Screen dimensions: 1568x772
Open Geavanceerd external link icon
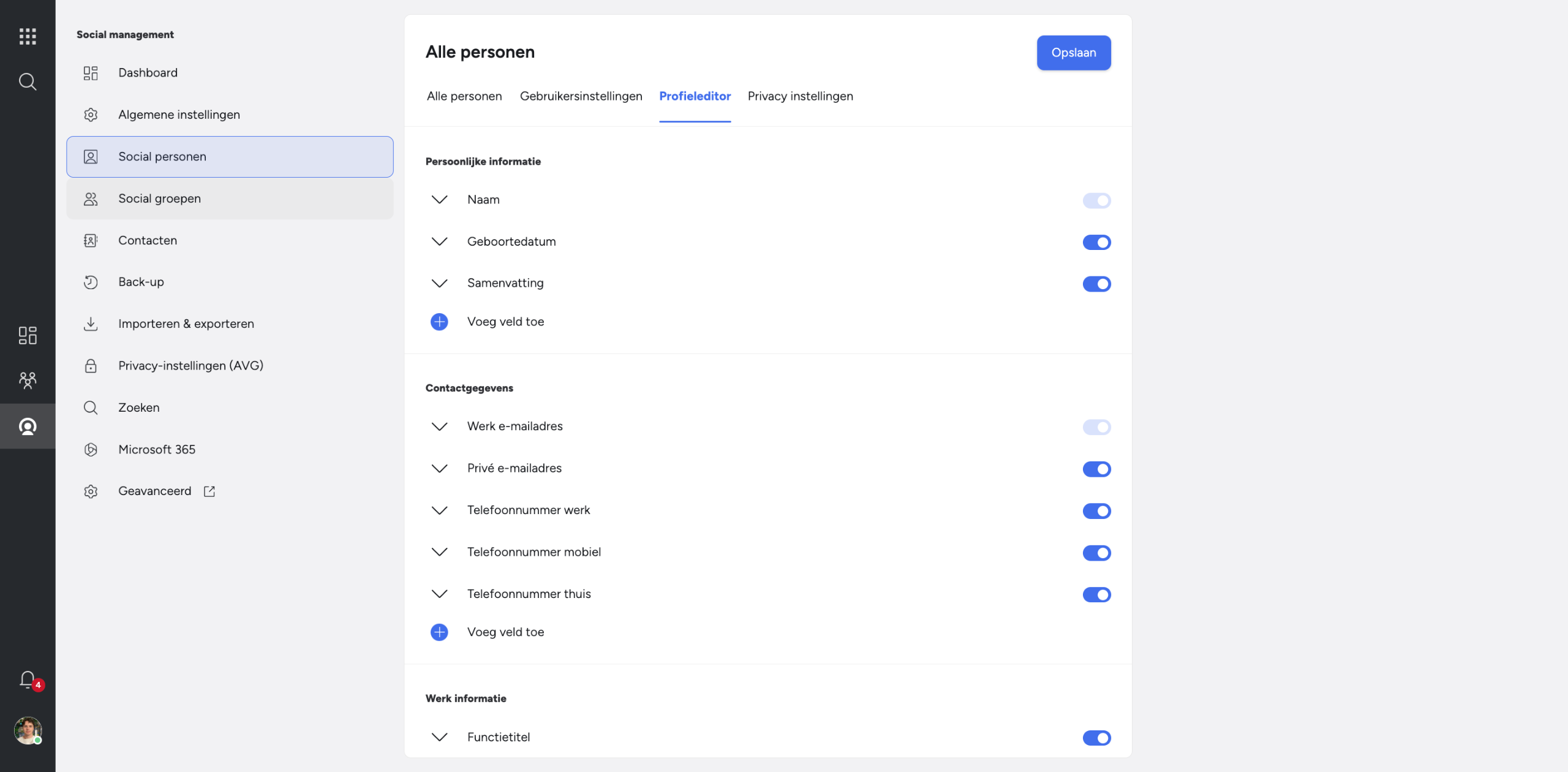pos(209,491)
